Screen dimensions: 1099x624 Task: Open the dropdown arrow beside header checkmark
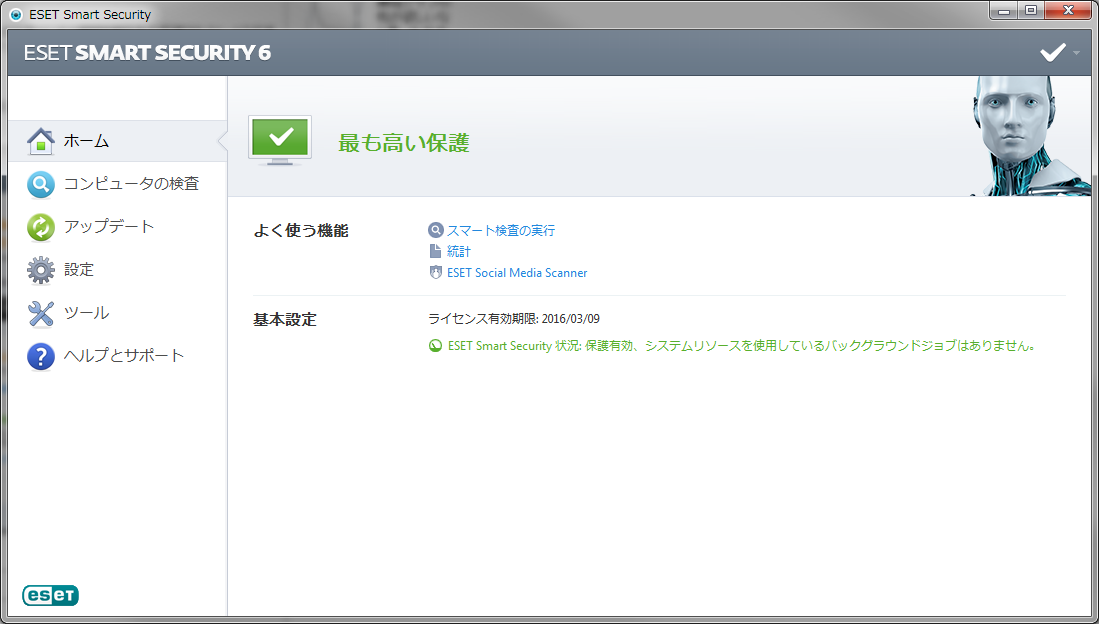(1077, 53)
